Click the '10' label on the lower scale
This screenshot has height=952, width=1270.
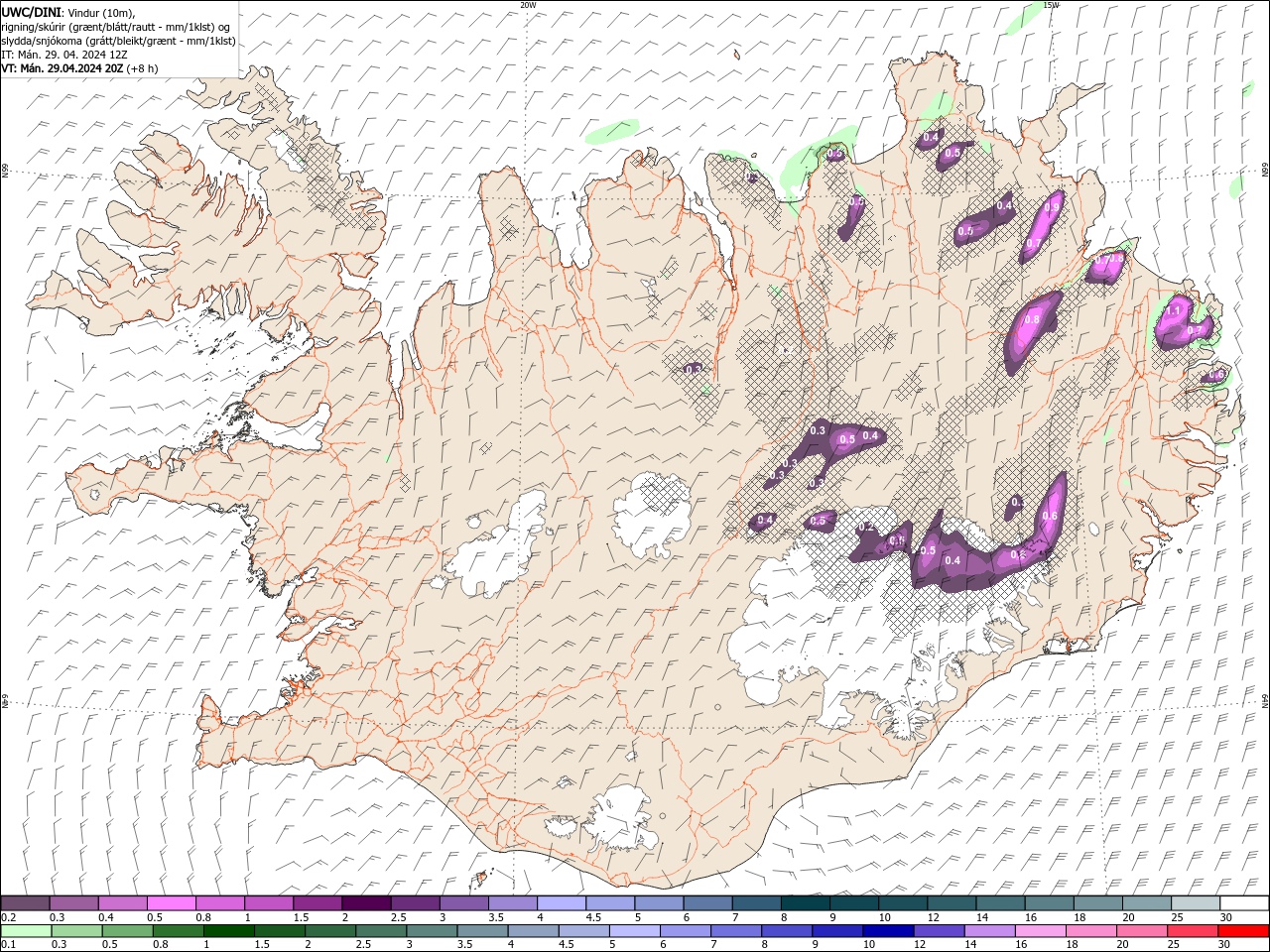point(868,944)
